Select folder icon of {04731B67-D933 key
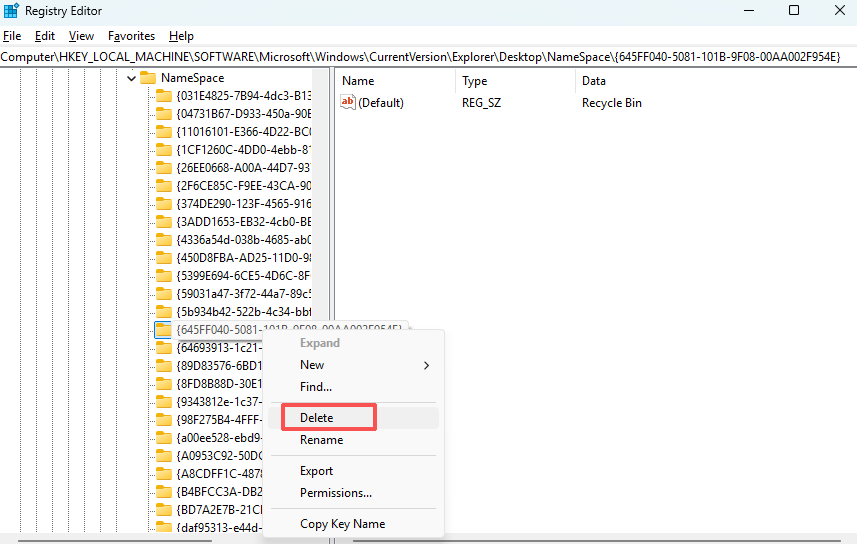Viewport: 857px width, 544px height. 163,114
